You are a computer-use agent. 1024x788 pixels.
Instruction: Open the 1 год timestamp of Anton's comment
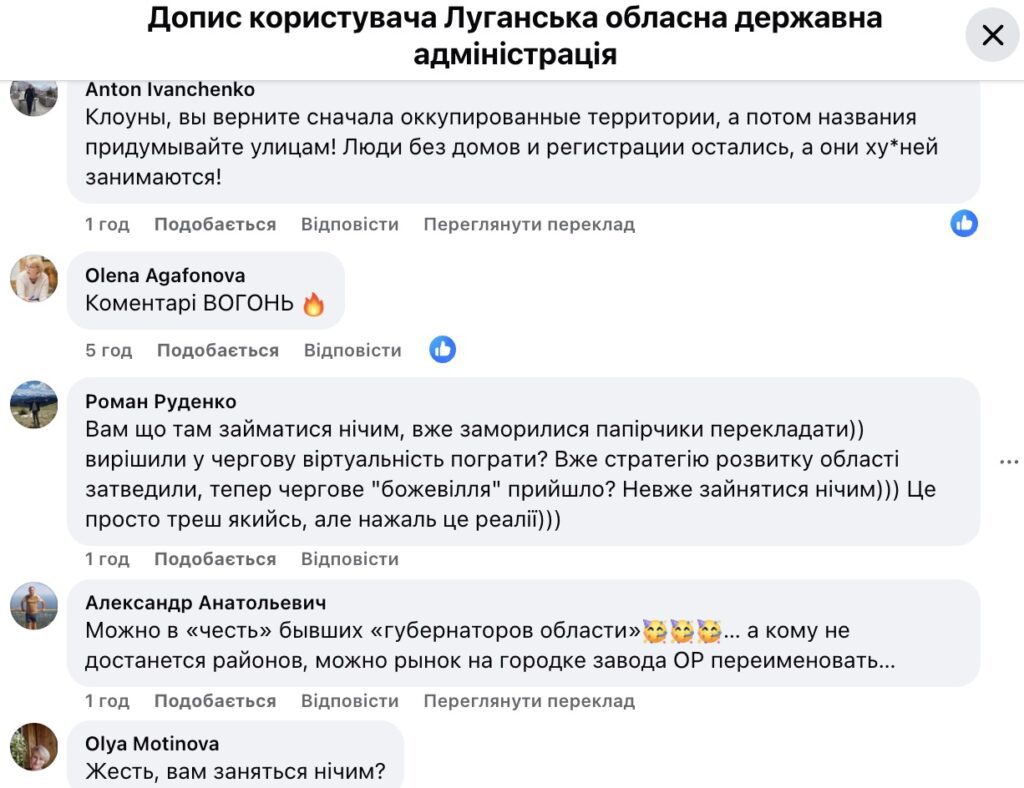(x=108, y=224)
